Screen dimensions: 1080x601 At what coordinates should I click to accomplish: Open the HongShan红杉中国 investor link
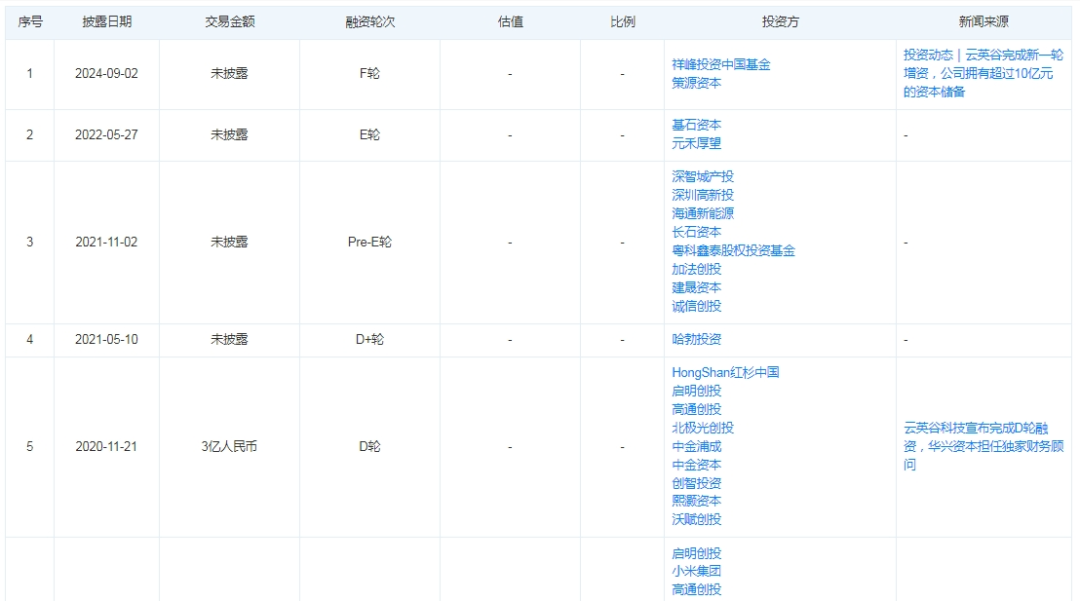pos(725,372)
